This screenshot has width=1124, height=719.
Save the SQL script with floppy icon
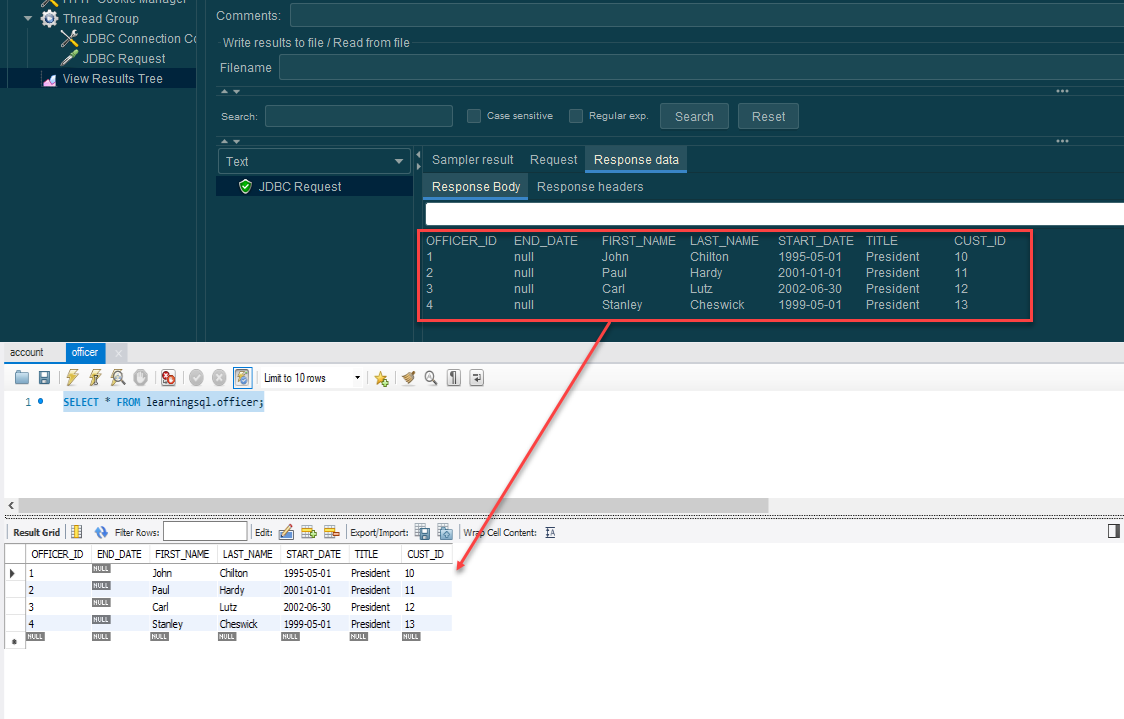tap(44, 378)
